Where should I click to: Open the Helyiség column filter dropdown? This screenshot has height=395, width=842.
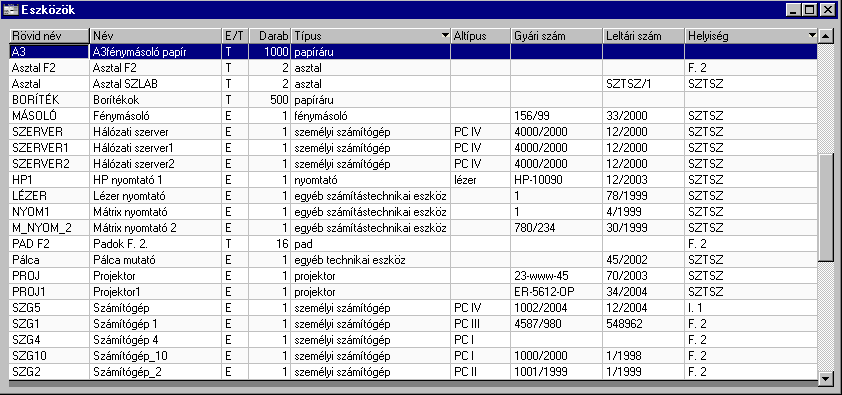coord(812,36)
